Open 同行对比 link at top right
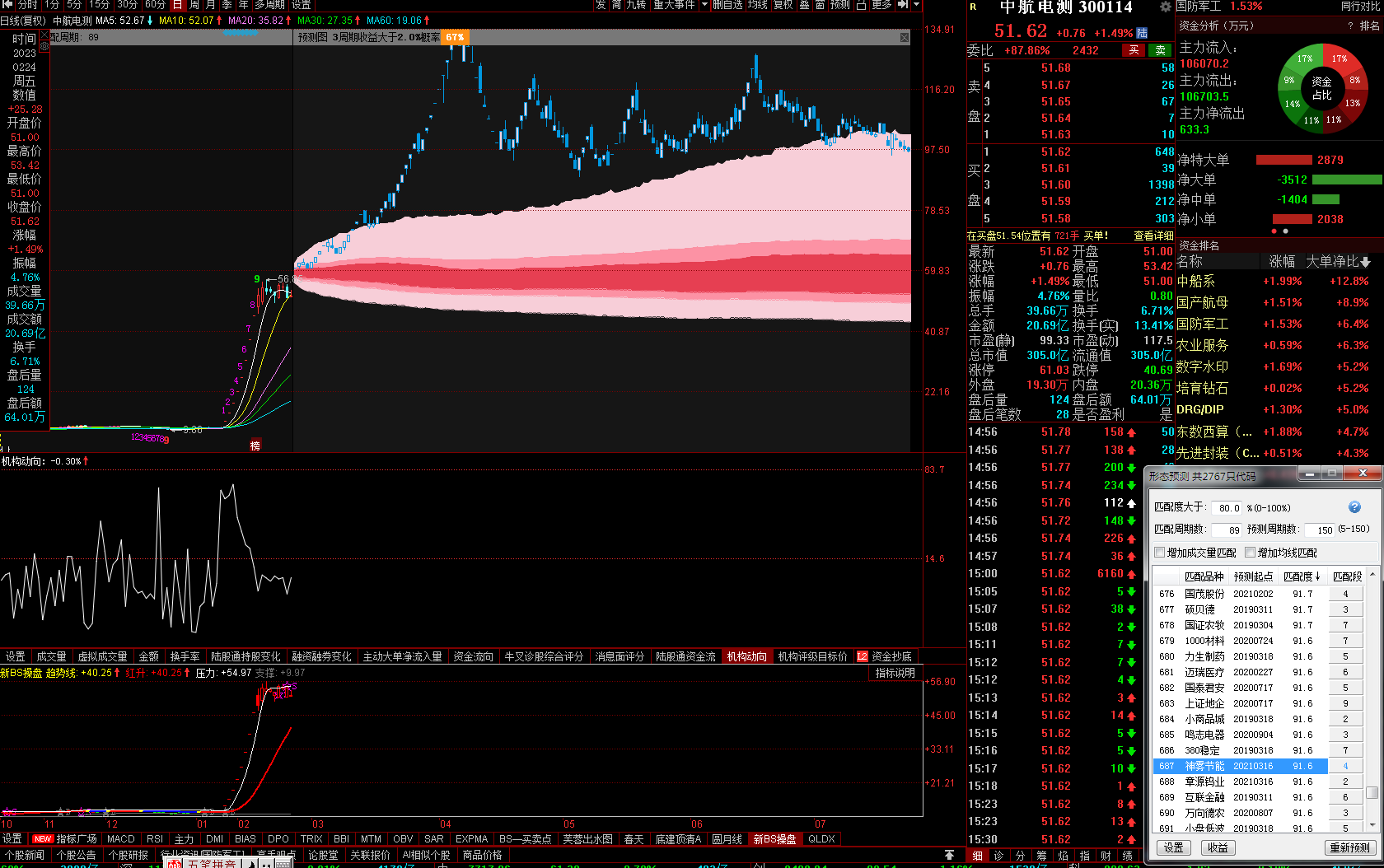The height and width of the screenshot is (868, 1384). point(1359,7)
